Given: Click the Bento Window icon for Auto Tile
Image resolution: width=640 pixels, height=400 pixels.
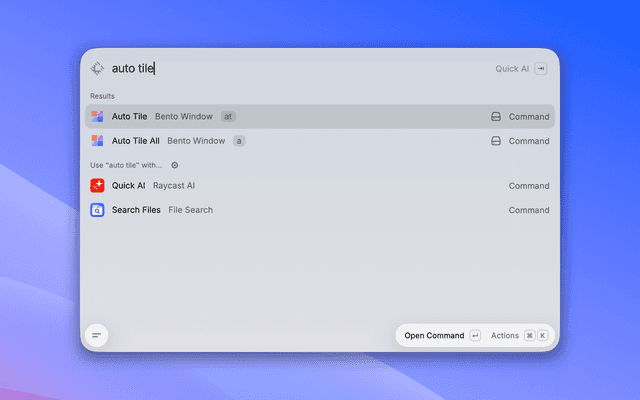Looking at the screenshot, I should (97, 116).
